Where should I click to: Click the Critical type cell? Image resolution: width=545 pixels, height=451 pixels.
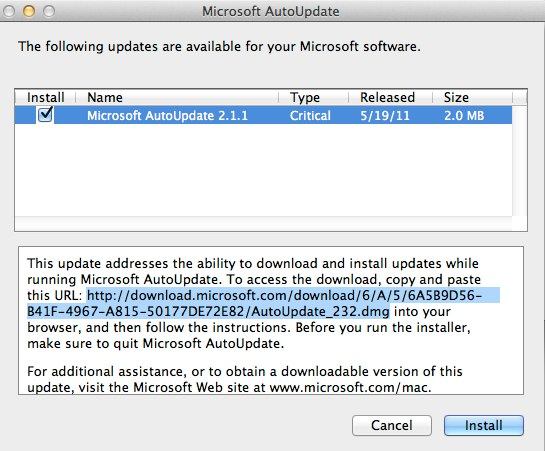(310, 115)
